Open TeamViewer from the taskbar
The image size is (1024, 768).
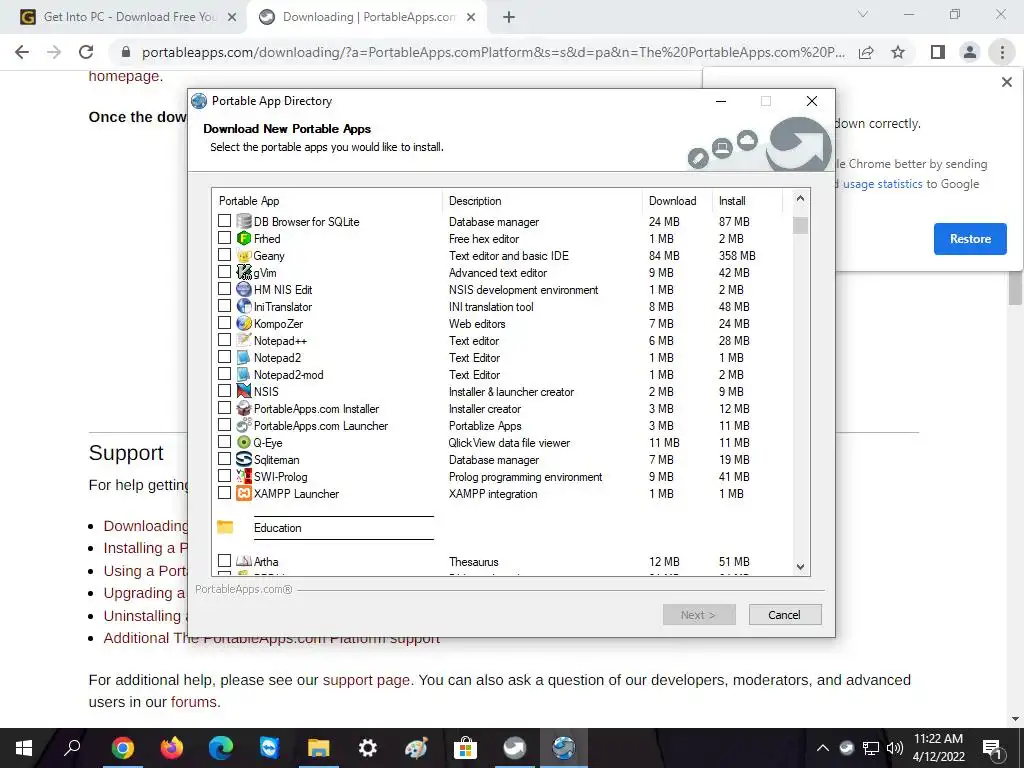269,748
